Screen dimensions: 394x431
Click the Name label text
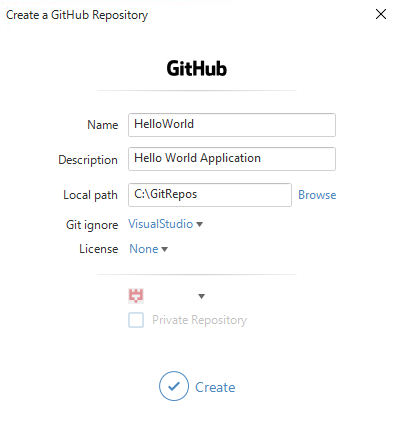[x=103, y=125]
